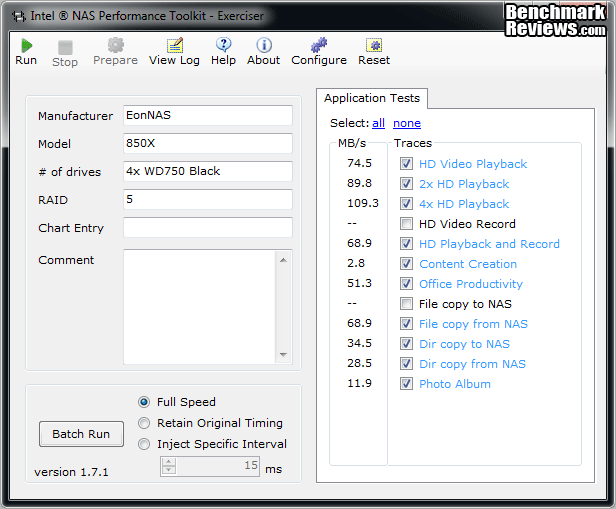Switch to Application Tests tab
The height and width of the screenshot is (509, 616).
pos(372,98)
